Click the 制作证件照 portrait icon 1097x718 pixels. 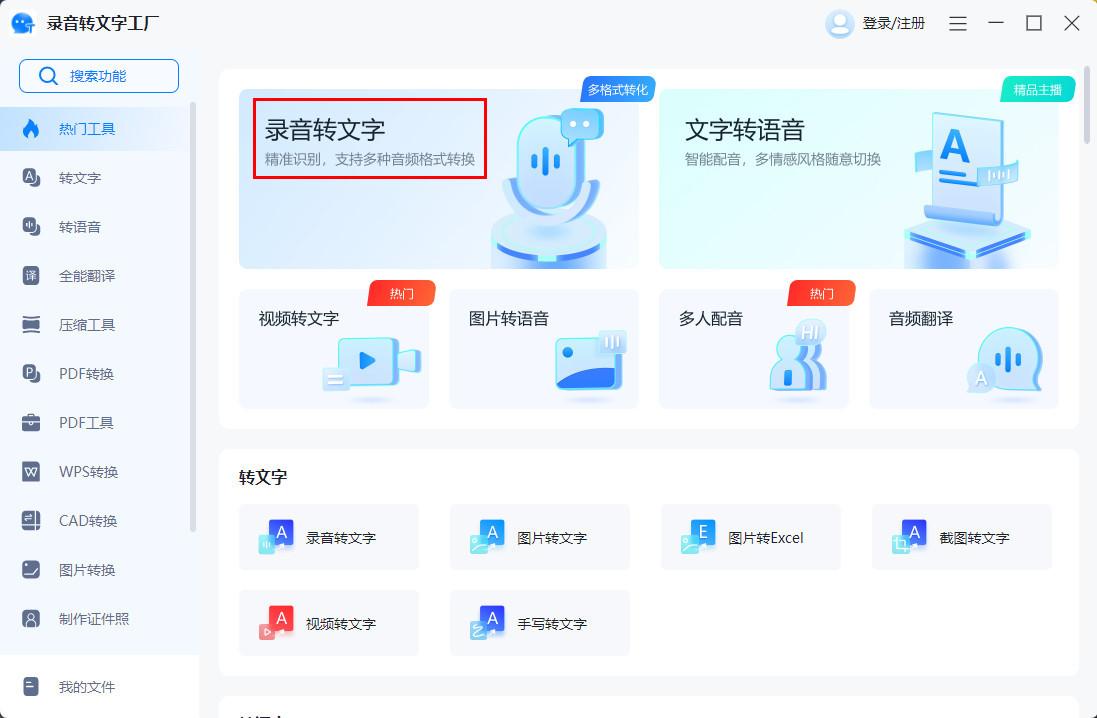pyautogui.click(x=31, y=619)
